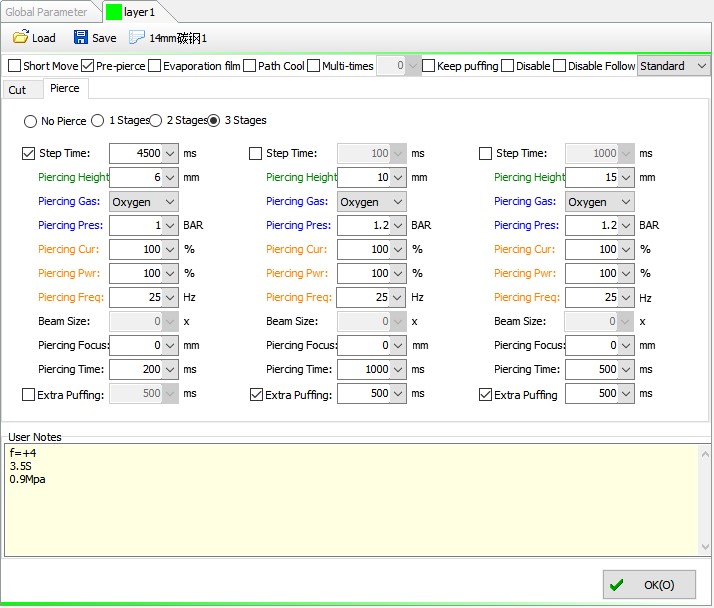
Task: Enable the Short Move checkbox
Action: (14, 66)
